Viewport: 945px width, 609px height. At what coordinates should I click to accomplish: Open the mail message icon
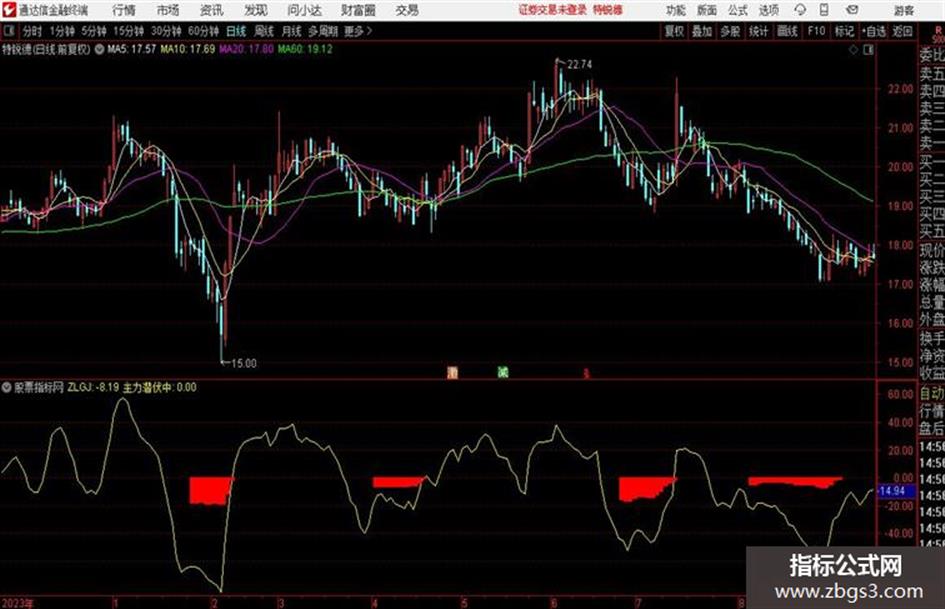tap(852, 10)
